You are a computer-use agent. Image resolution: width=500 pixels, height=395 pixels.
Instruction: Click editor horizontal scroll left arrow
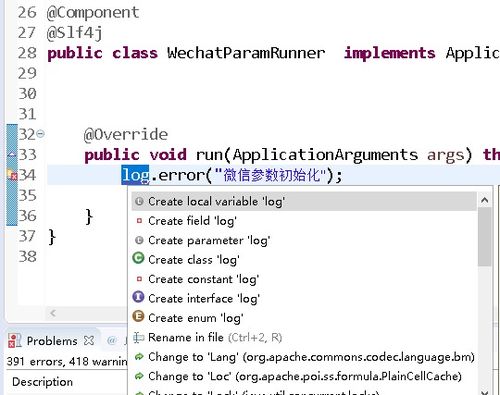[x=53, y=313]
